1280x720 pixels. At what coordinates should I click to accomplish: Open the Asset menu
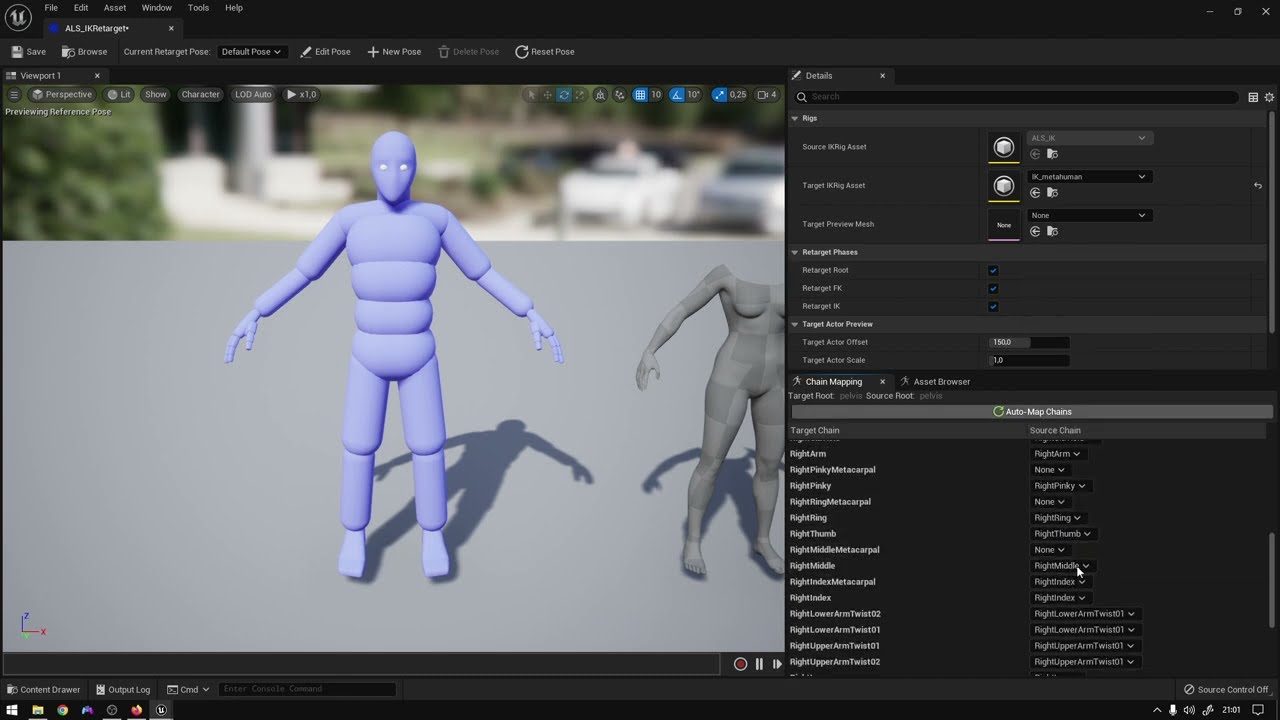click(x=115, y=8)
